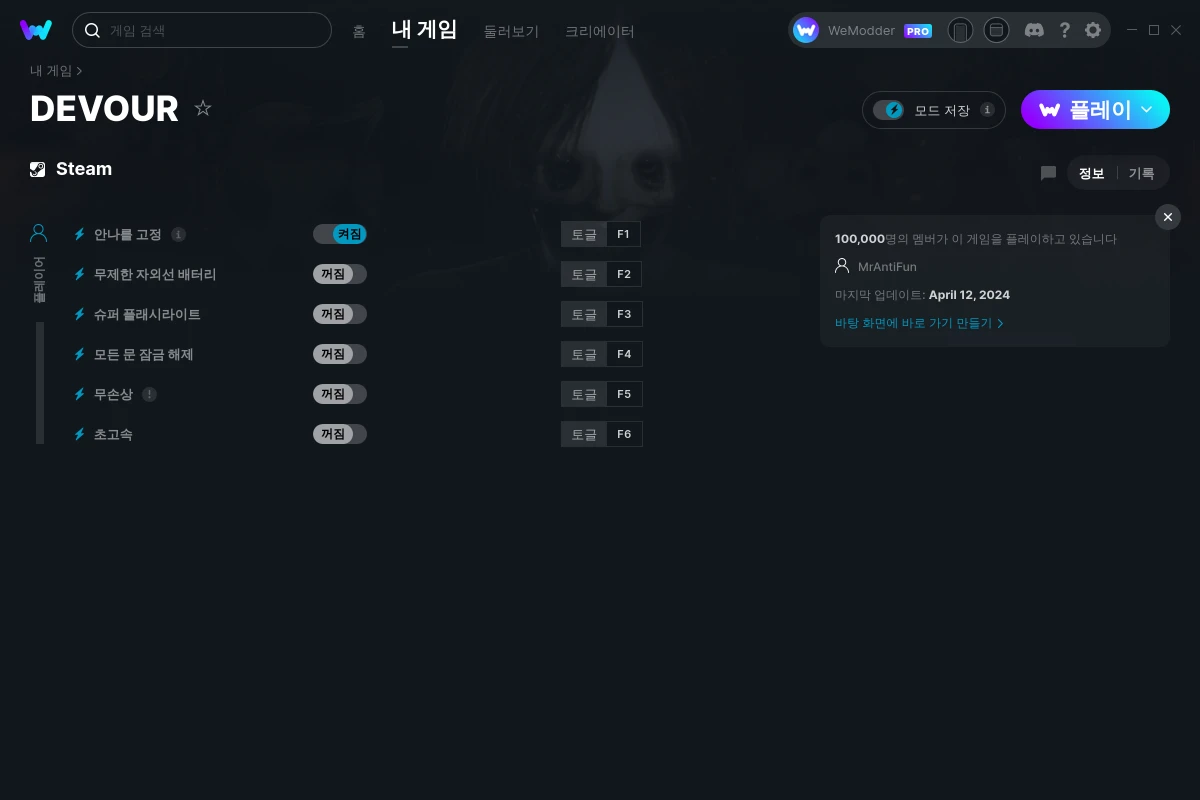Switch to the 둘러보기 tab
Image resolution: width=1200 pixels, height=800 pixels.
[511, 31]
